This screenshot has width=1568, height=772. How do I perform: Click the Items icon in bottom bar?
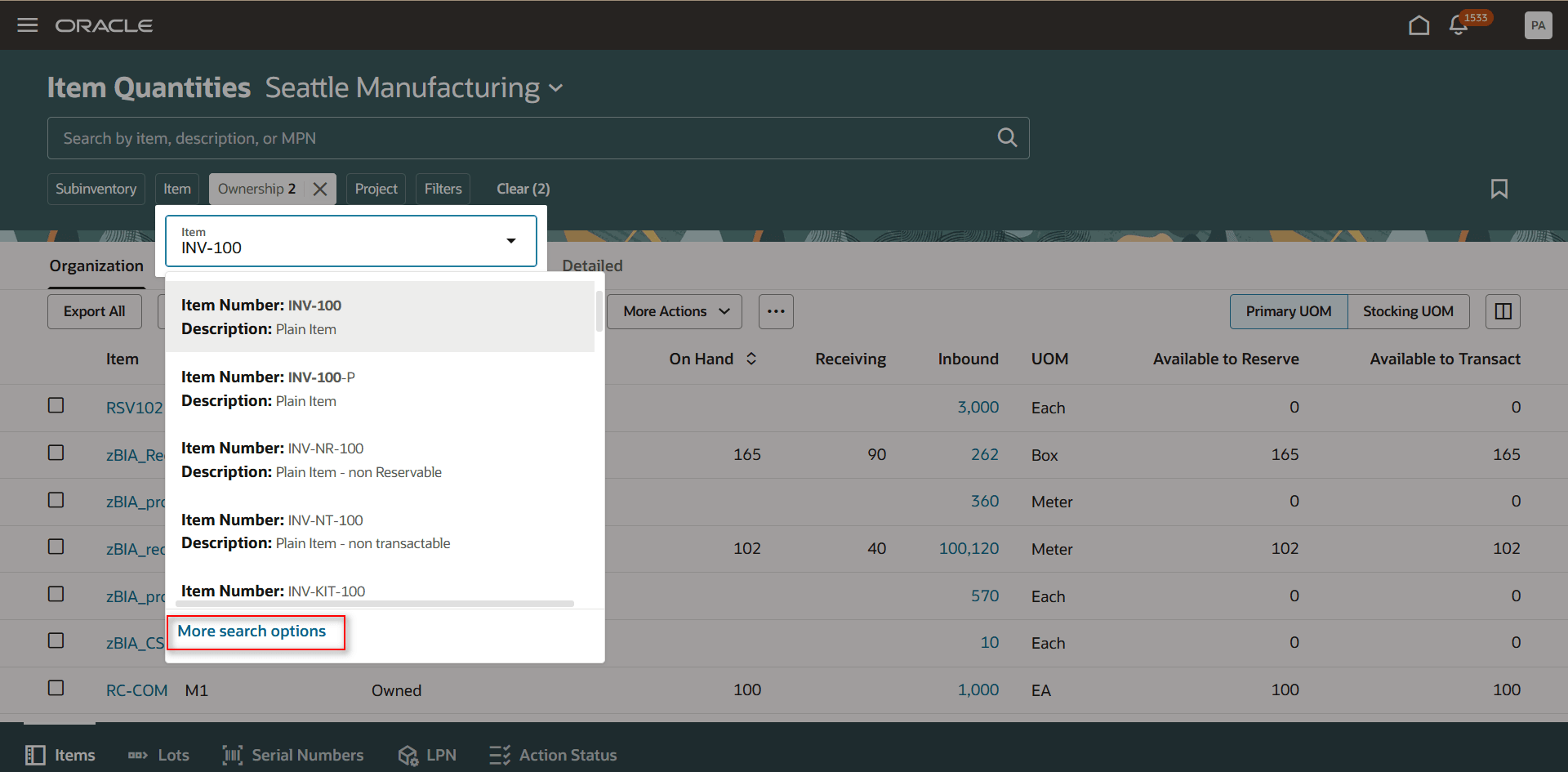pyautogui.click(x=35, y=755)
